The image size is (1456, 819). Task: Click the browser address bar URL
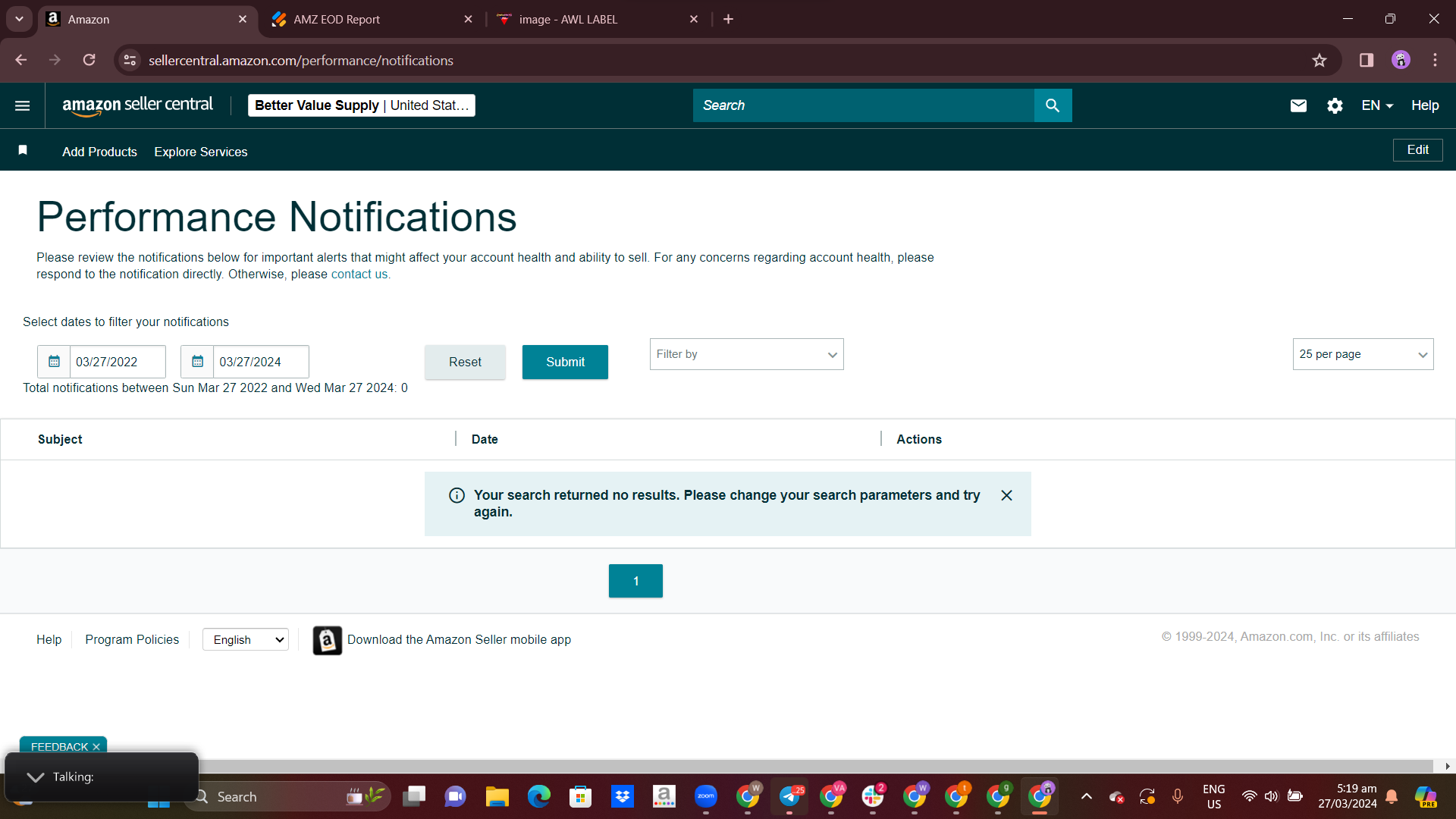[x=301, y=61]
